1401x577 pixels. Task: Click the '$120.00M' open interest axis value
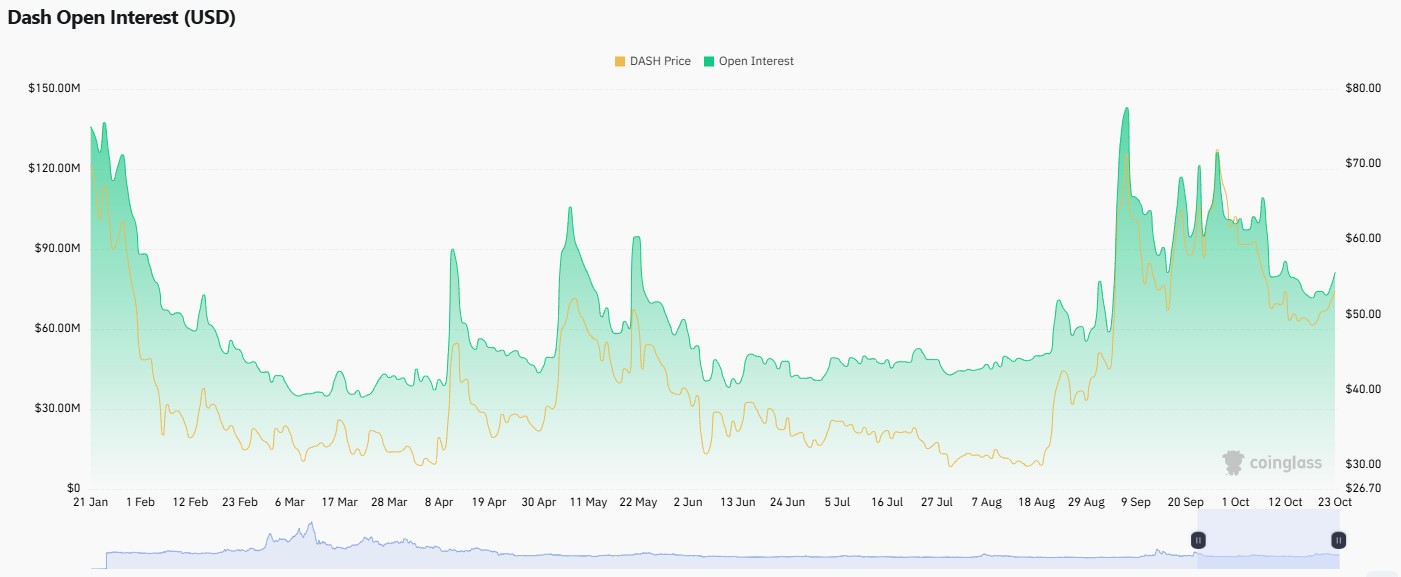point(55,168)
